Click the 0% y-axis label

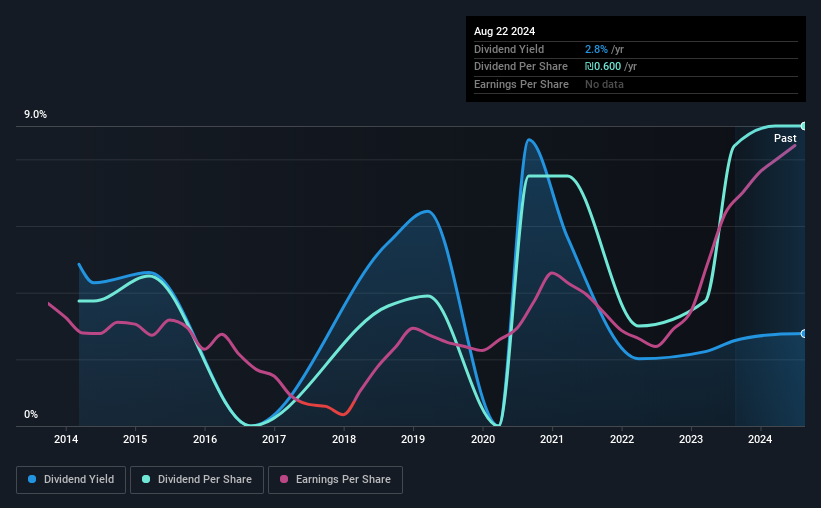[x=31, y=414]
